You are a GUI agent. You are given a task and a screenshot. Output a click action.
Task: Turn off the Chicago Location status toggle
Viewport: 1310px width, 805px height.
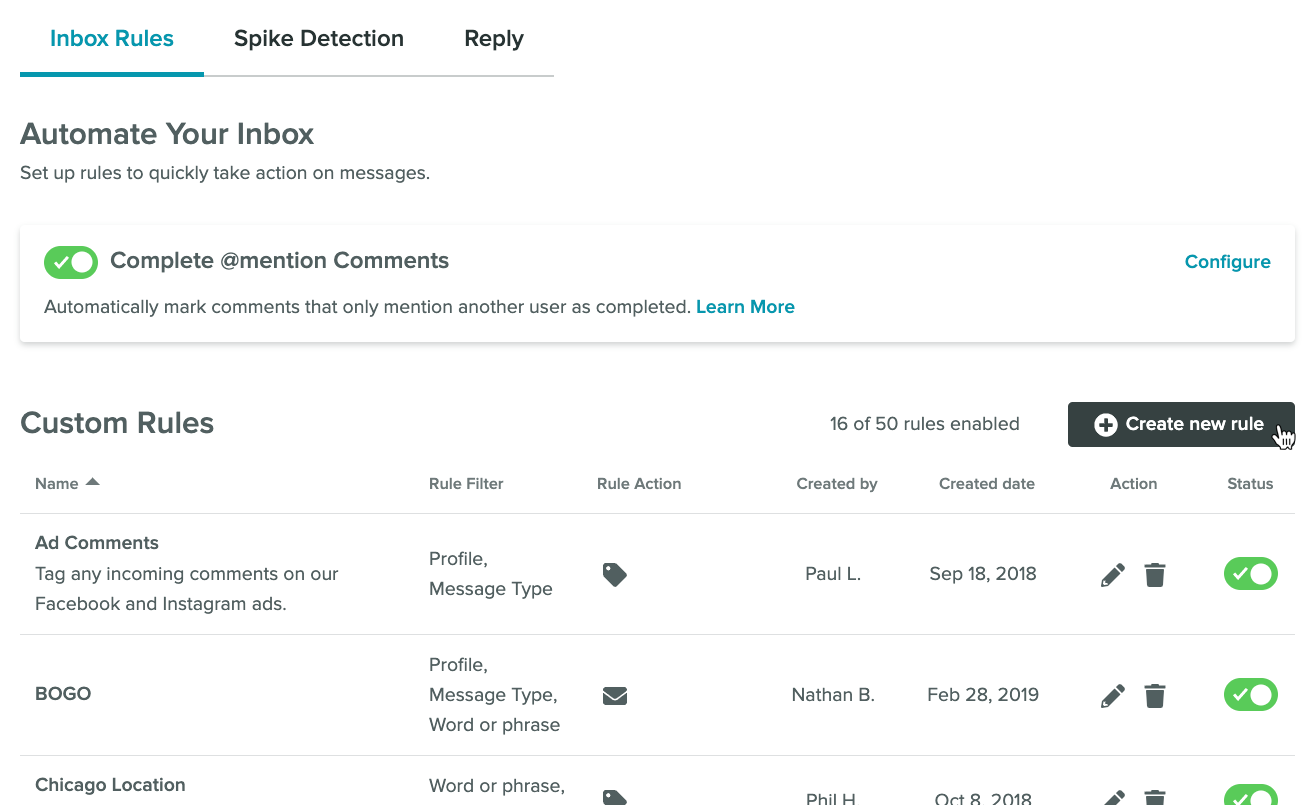1250,797
